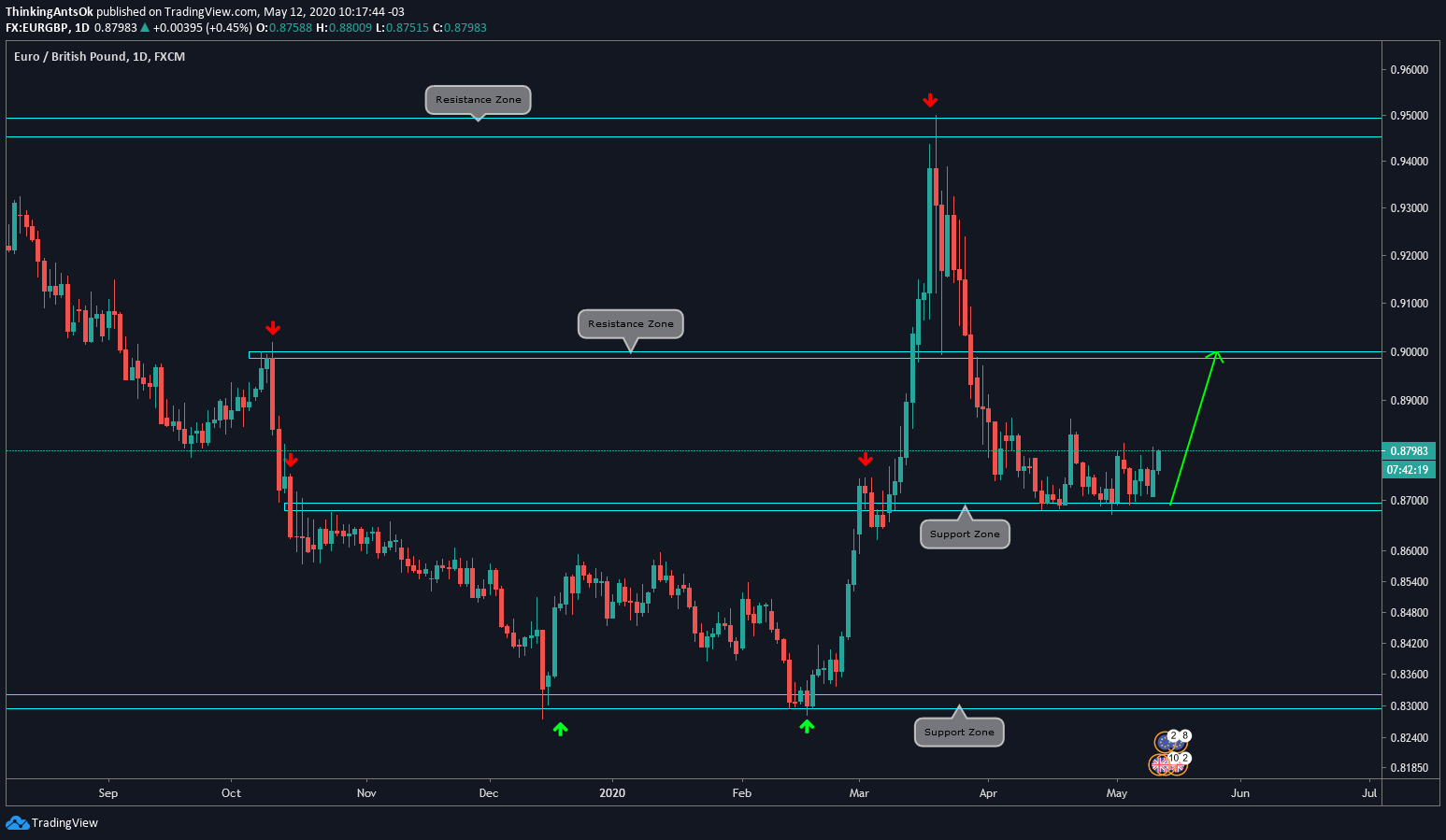Screen dimensions: 1446x840
Task: Select the green arrow below the mid-December low
Action: click(x=560, y=729)
